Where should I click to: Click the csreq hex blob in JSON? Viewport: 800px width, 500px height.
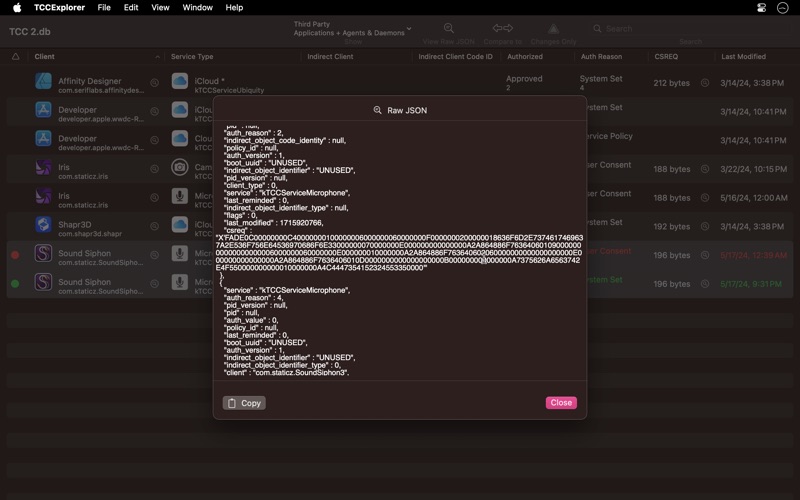coord(399,253)
